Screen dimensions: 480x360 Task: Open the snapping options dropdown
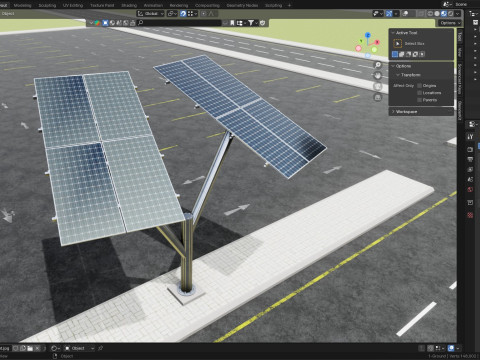(x=192, y=13)
